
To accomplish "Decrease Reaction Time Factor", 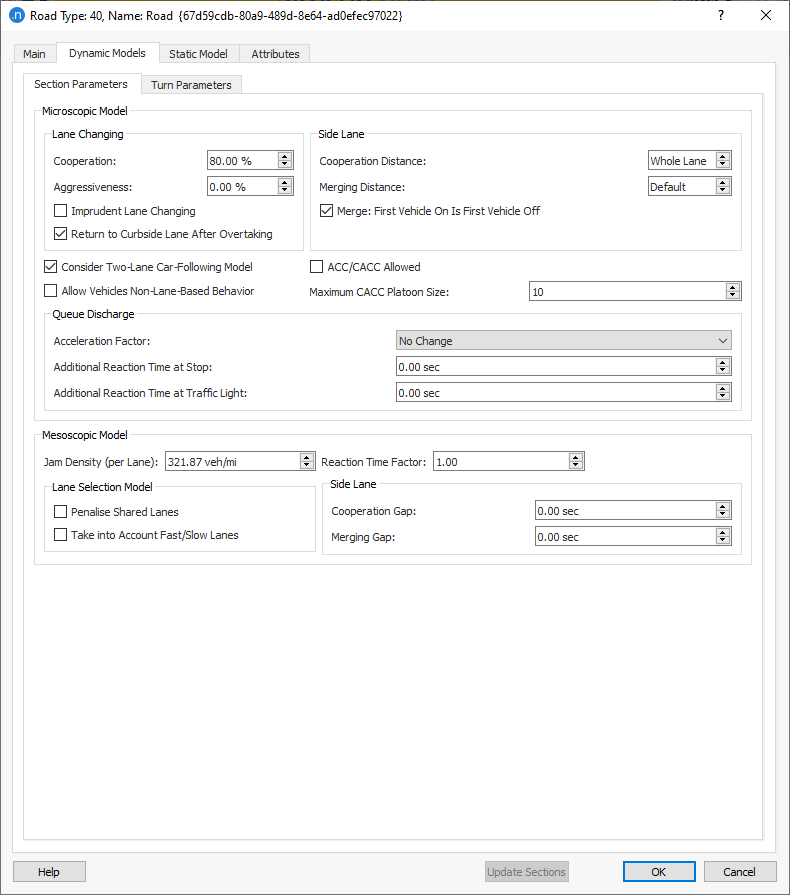I will pyautogui.click(x=576, y=465).
